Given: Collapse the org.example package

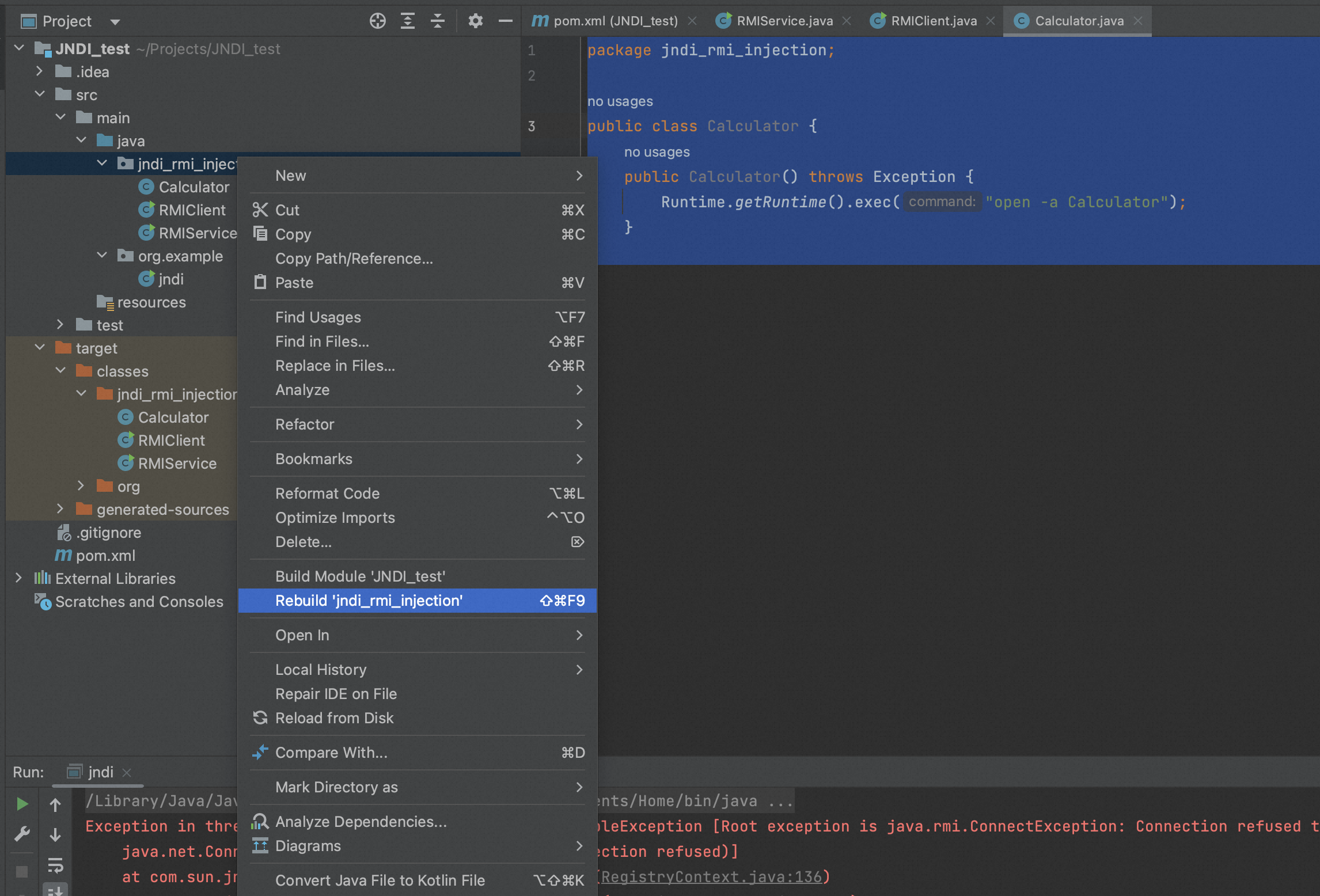Looking at the screenshot, I should [101, 255].
